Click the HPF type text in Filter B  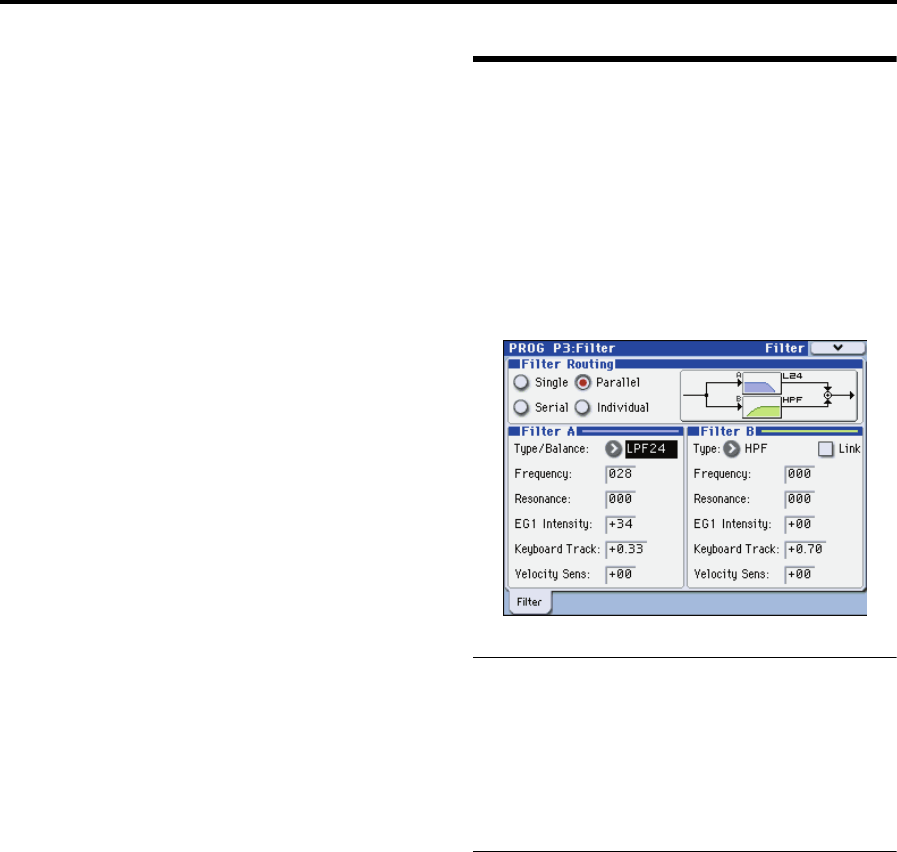pos(756,449)
